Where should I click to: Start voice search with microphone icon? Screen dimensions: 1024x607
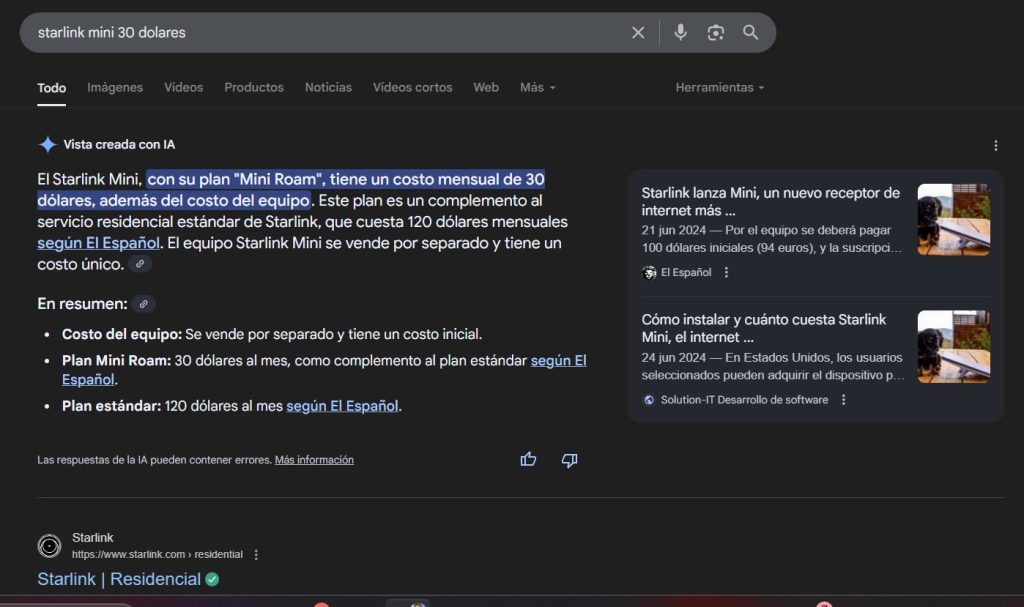tap(680, 33)
